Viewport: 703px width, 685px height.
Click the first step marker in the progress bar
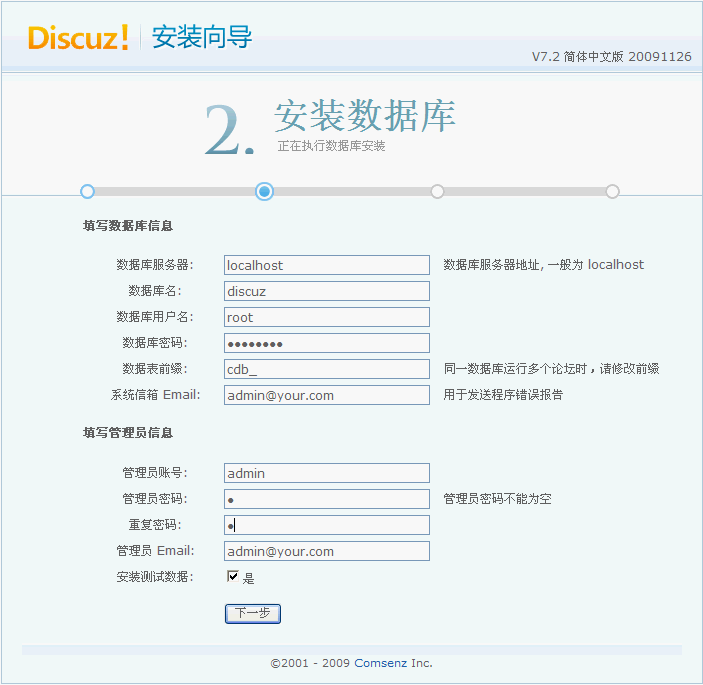87,191
